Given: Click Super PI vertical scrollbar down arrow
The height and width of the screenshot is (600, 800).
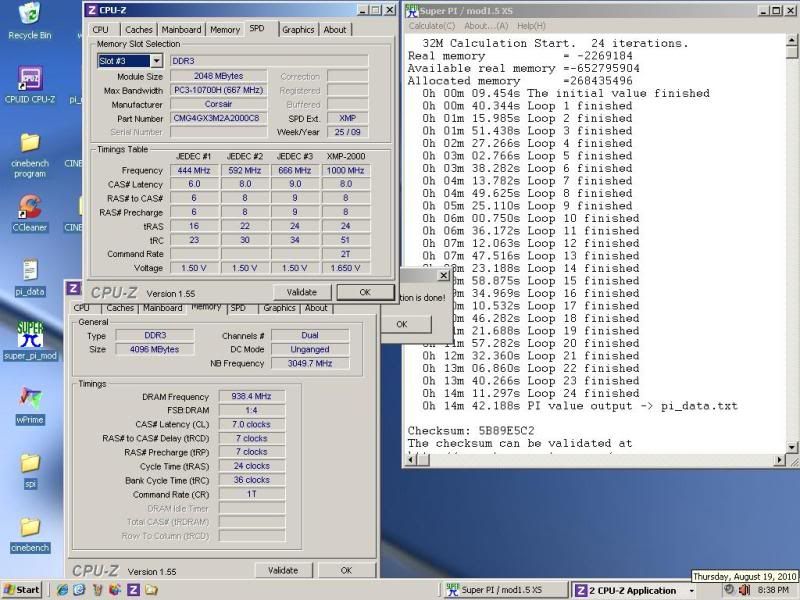Looking at the screenshot, I should [791, 447].
